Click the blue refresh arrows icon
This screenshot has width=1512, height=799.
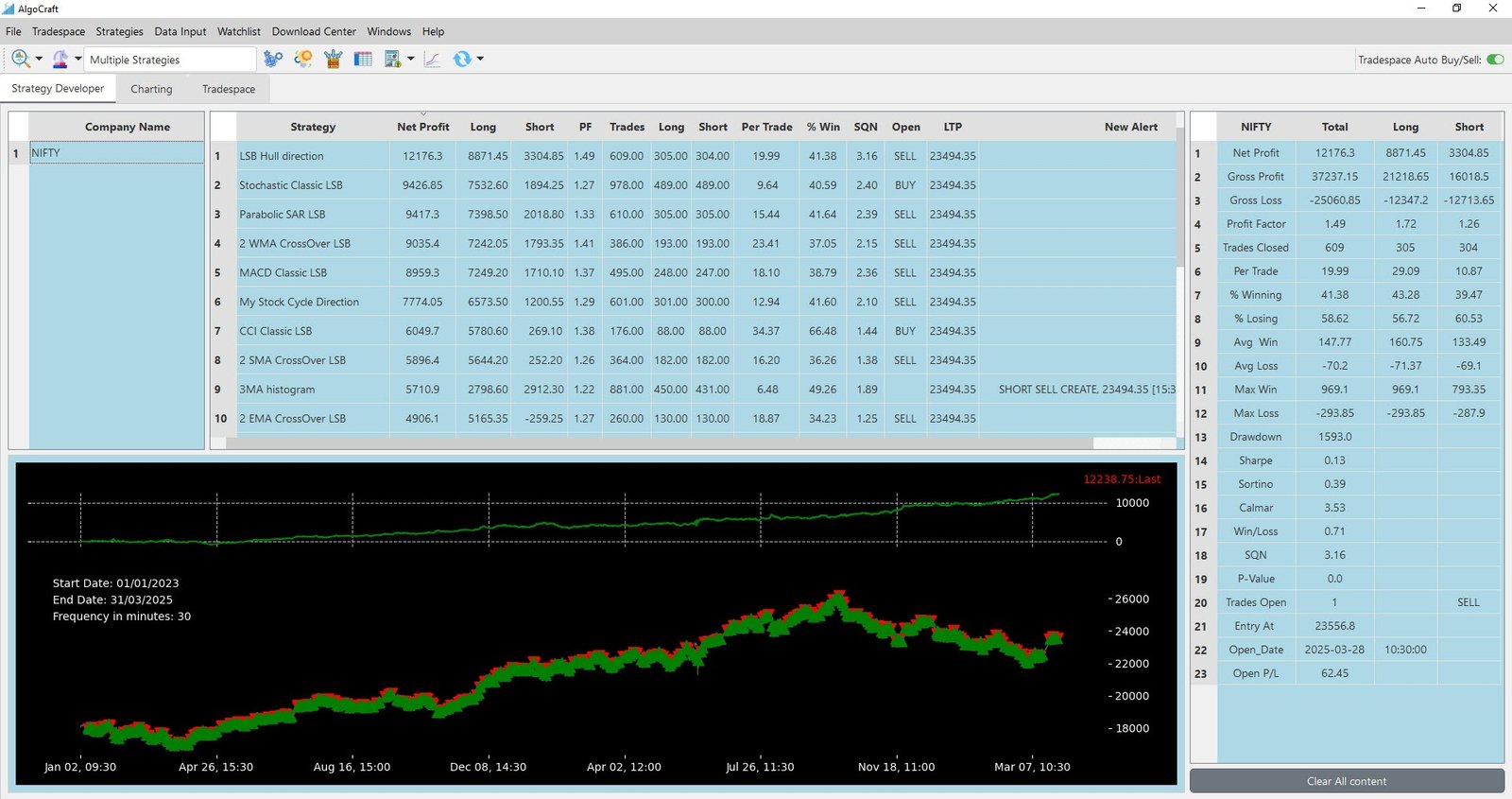coord(461,59)
